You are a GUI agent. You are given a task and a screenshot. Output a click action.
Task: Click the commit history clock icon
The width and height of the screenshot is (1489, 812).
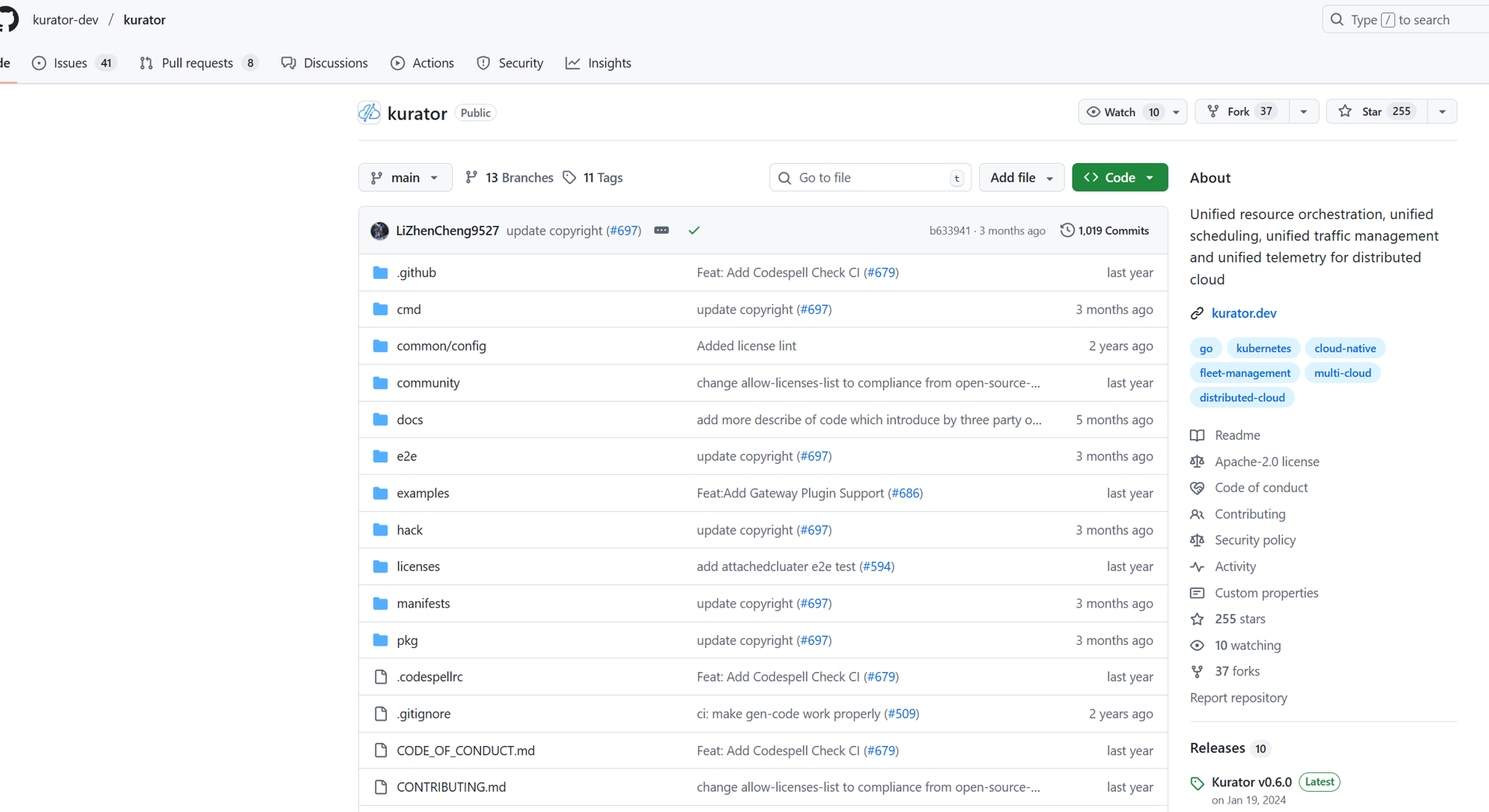[x=1067, y=230]
